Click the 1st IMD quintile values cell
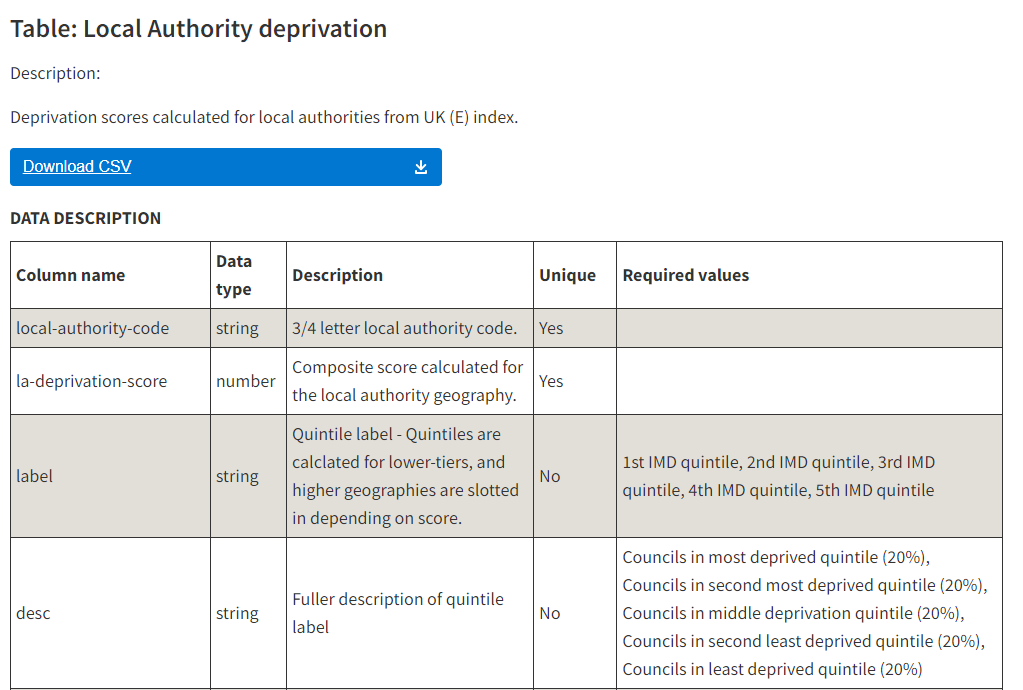 pos(809,476)
